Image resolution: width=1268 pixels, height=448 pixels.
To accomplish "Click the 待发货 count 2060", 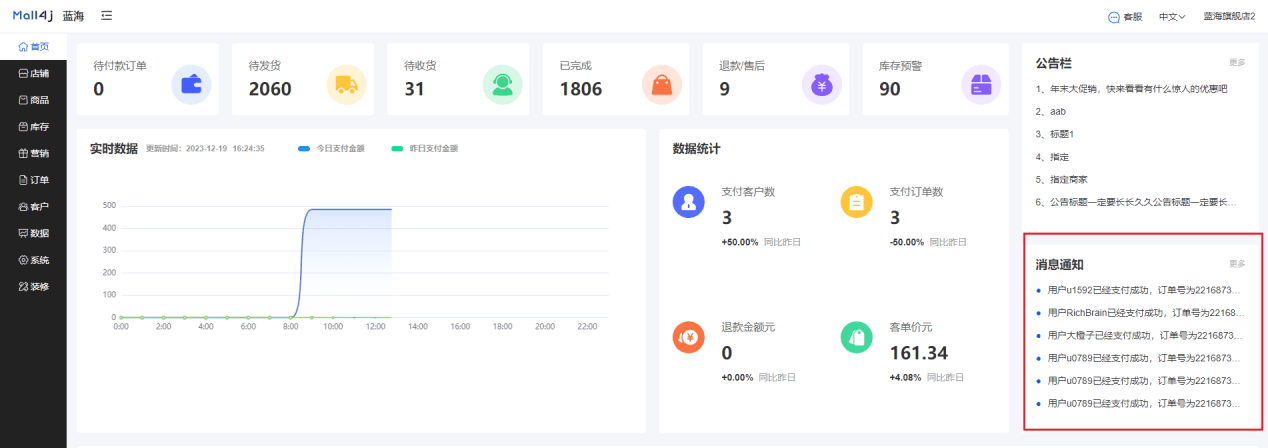I will point(270,89).
